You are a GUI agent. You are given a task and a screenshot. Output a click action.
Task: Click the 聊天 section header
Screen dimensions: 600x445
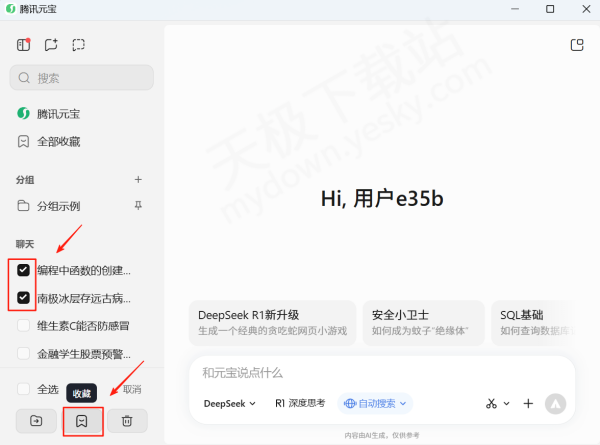coord(25,244)
